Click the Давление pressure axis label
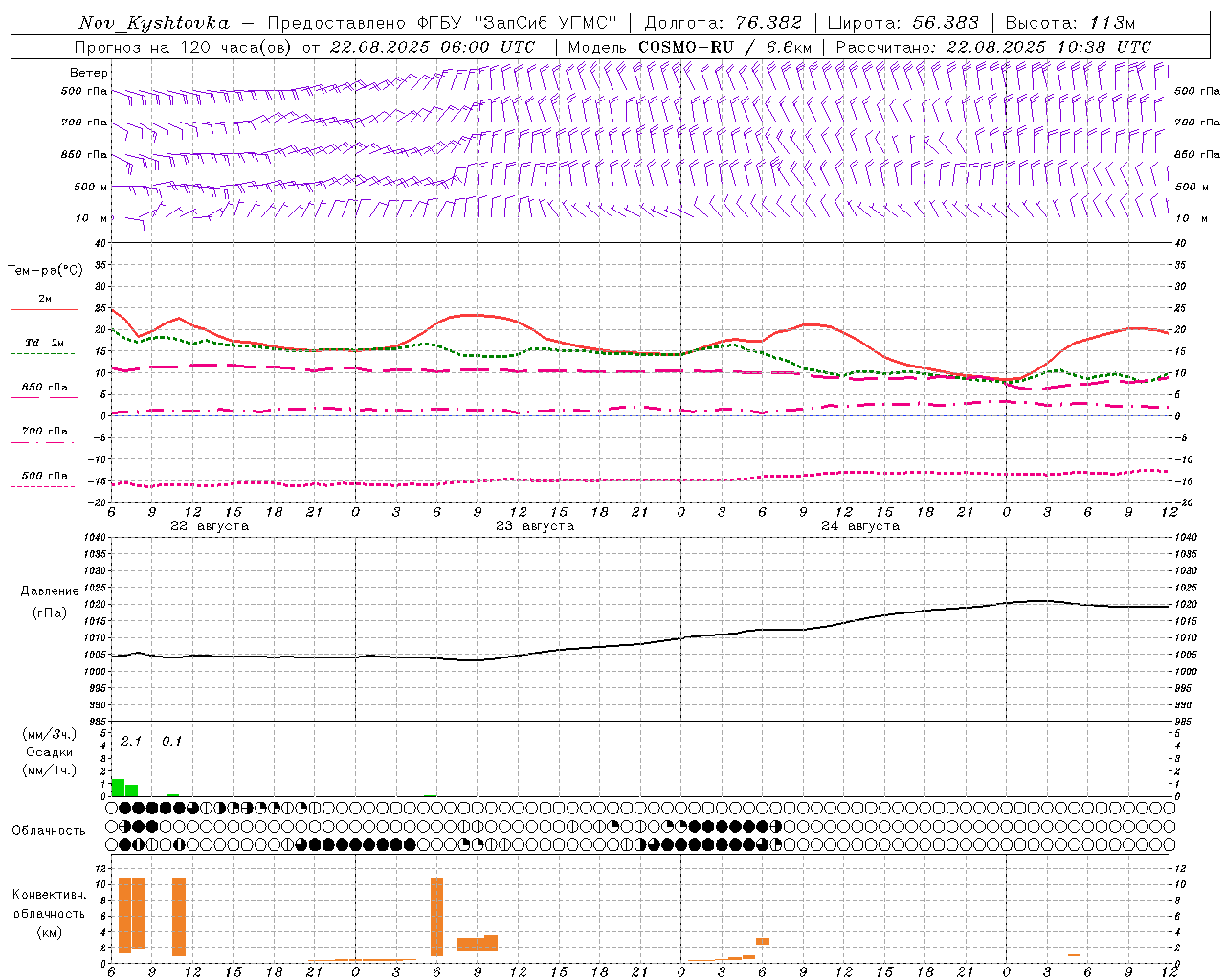This screenshot has height=980, width=1225. (x=50, y=591)
